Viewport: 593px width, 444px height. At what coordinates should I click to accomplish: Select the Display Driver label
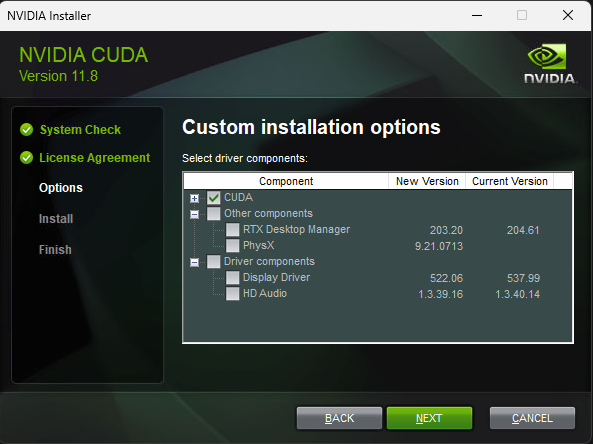click(276, 277)
